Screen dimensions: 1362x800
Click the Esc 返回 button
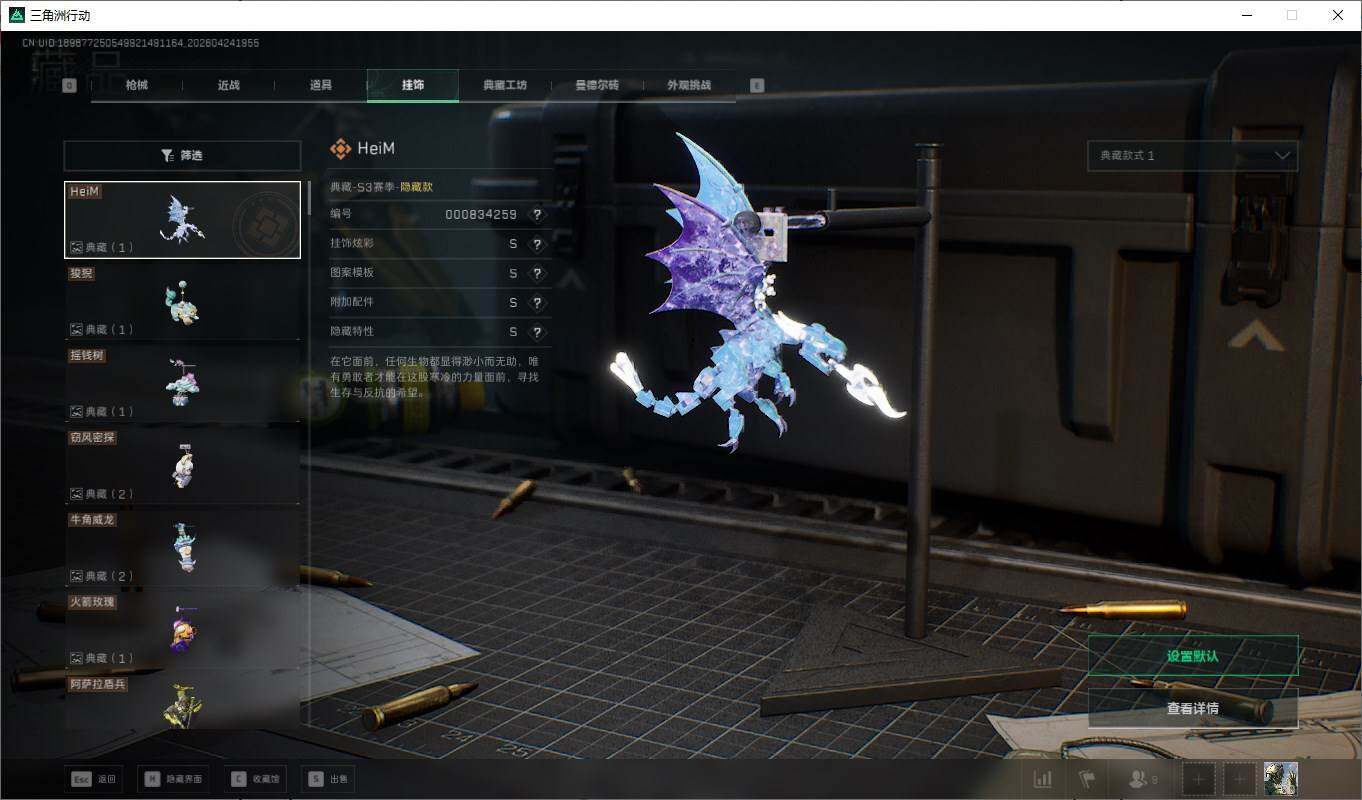click(93, 779)
